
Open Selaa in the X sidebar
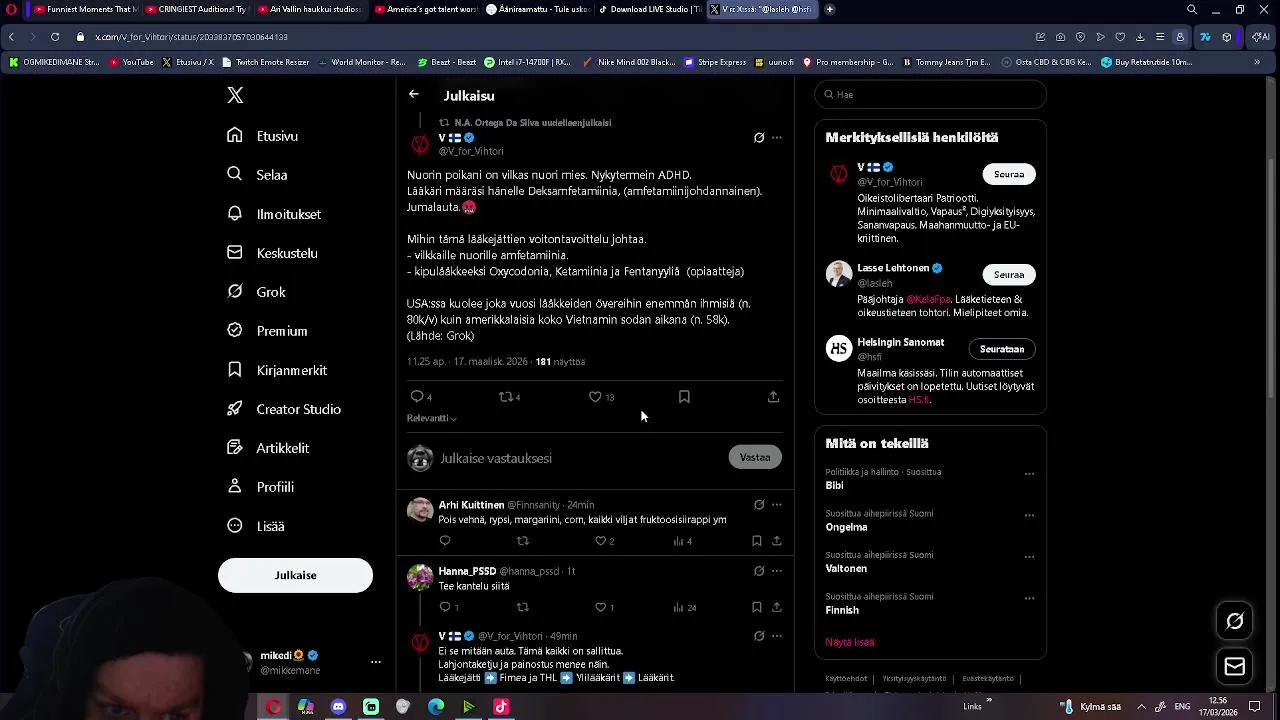coord(258,174)
